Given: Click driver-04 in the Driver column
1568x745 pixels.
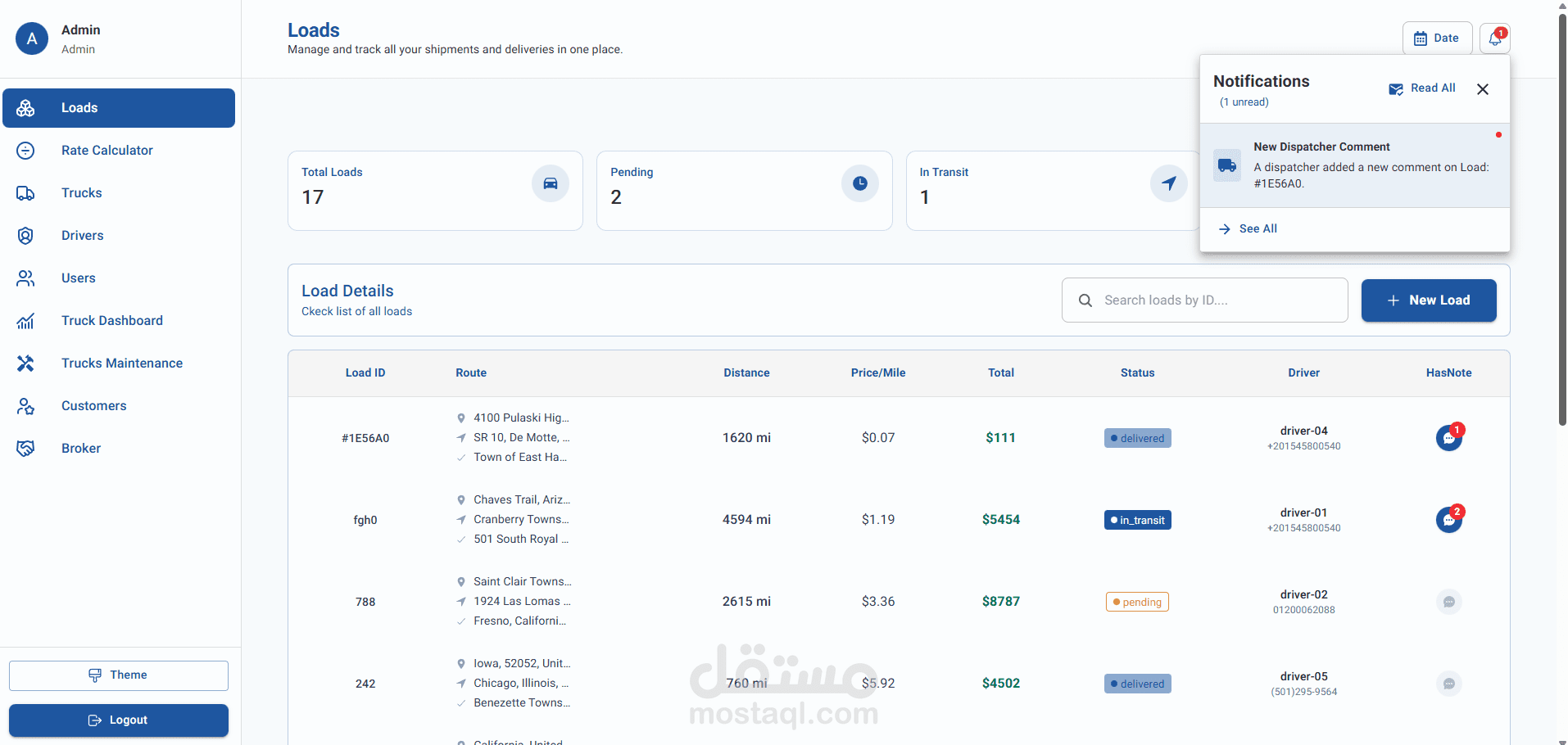Looking at the screenshot, I should [1304, 431].
